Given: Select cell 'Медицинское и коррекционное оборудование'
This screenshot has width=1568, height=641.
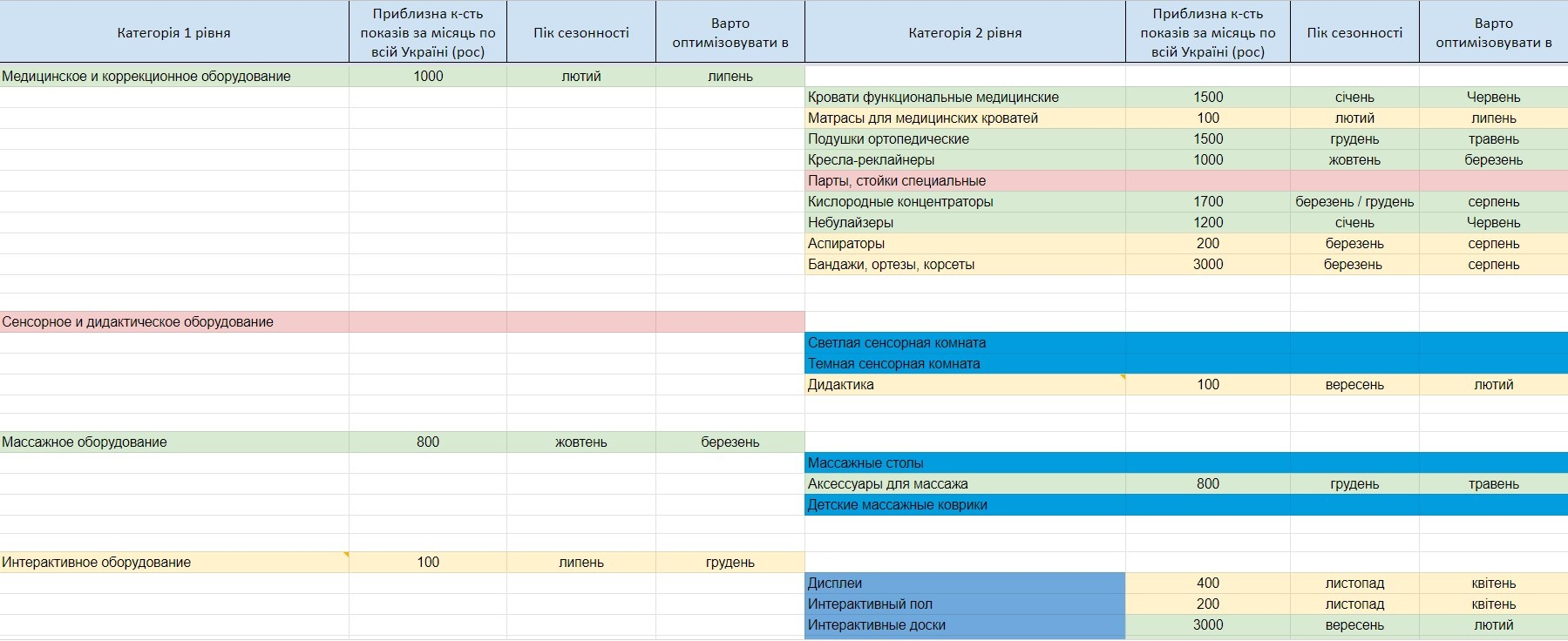Looking at the screenshot, I should (174, 77).
